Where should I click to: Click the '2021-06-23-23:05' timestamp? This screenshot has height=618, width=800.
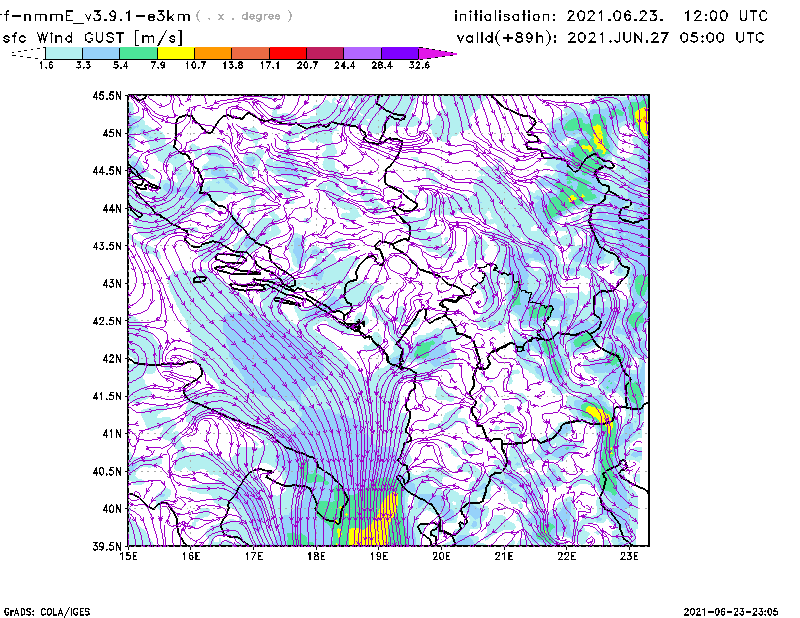point(731,612)
